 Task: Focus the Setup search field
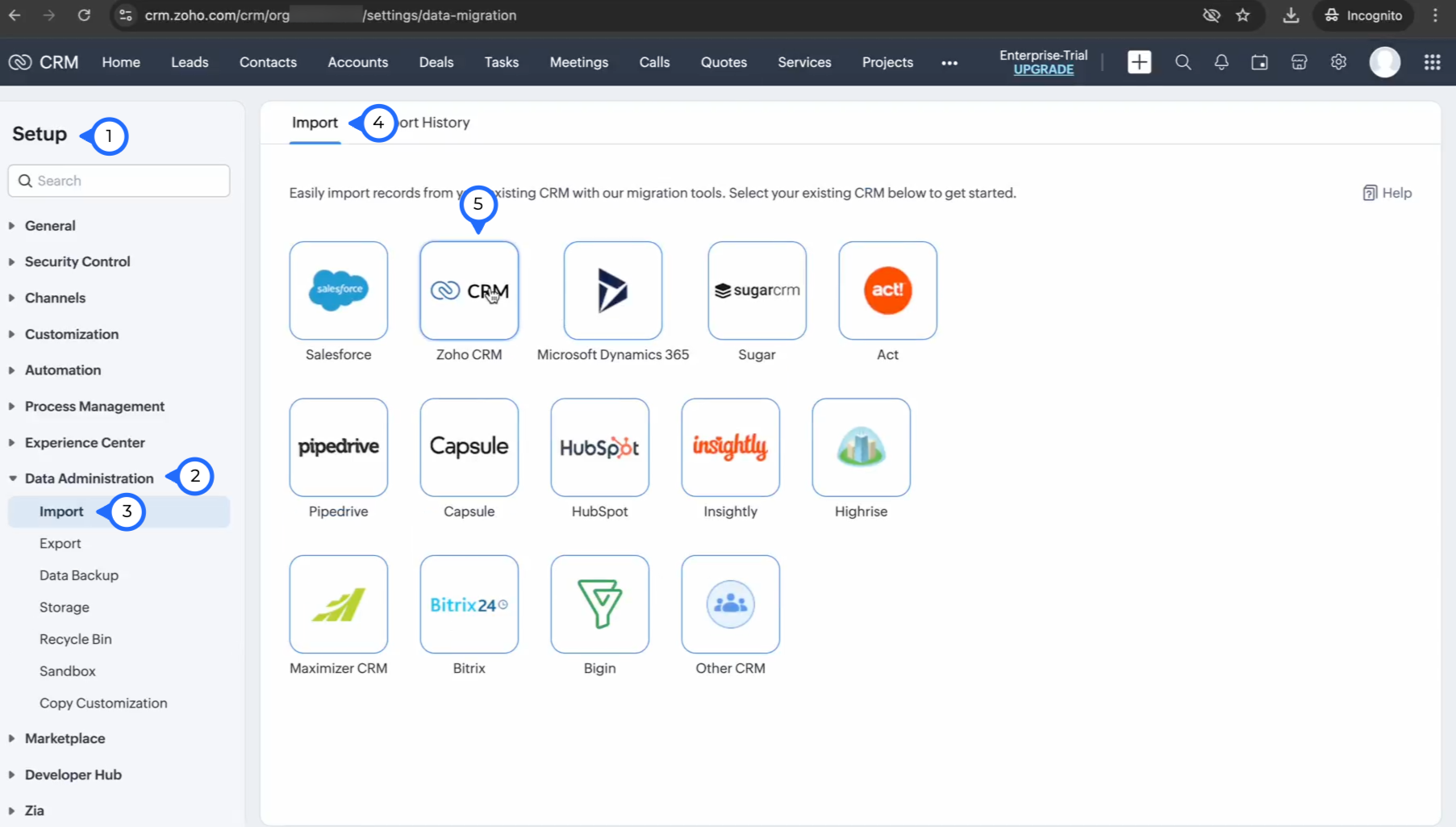(x=119, y=181)
